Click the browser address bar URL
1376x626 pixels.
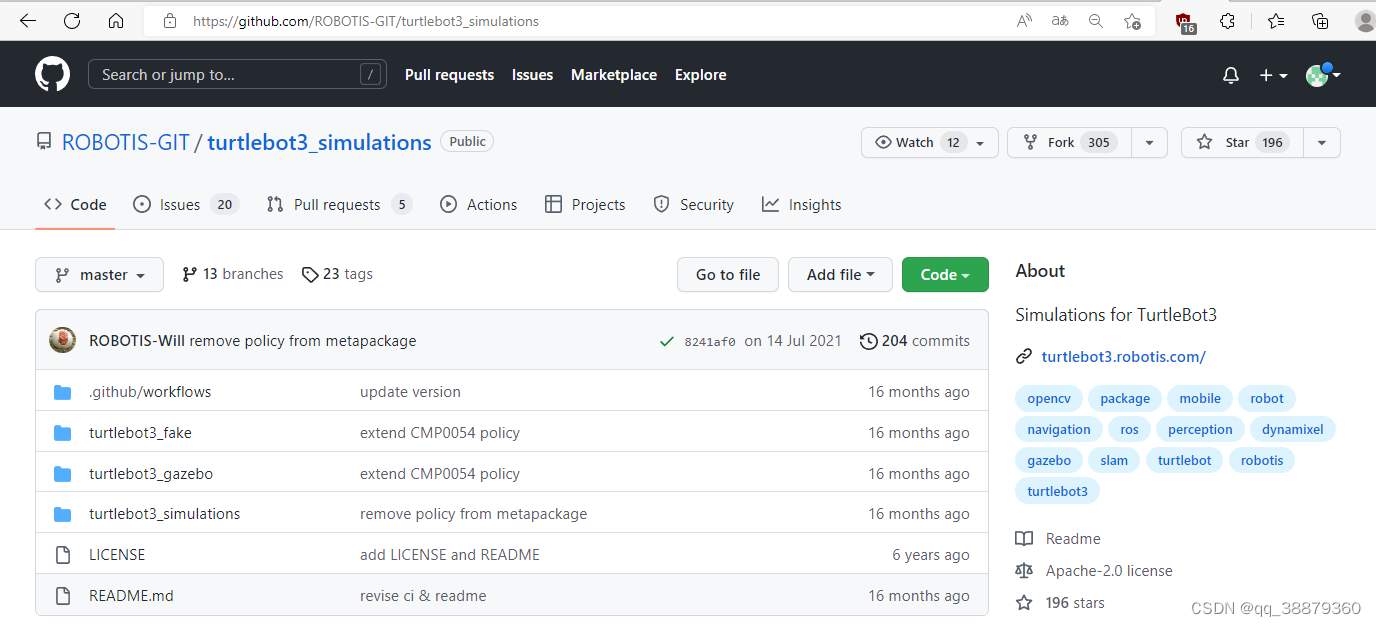pos(365,21)
